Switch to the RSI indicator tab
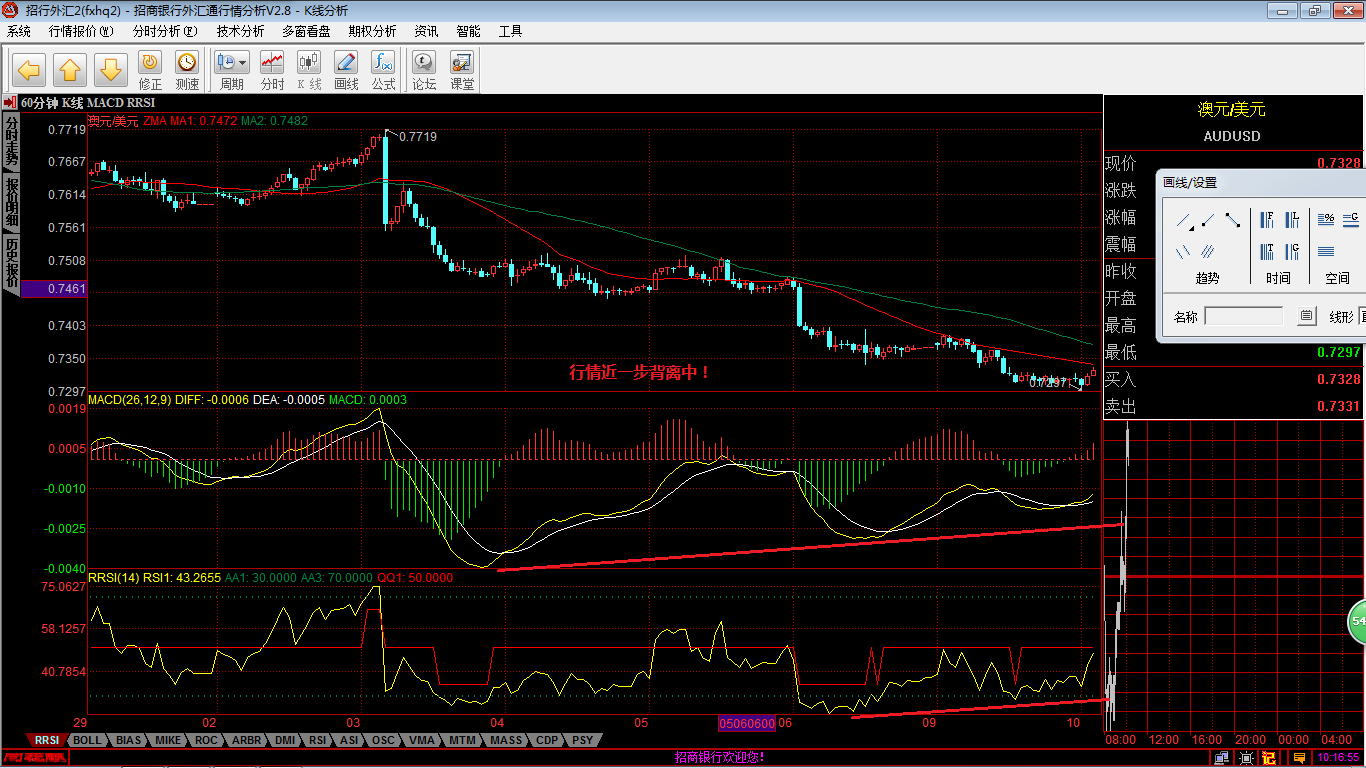 point(318,741)
